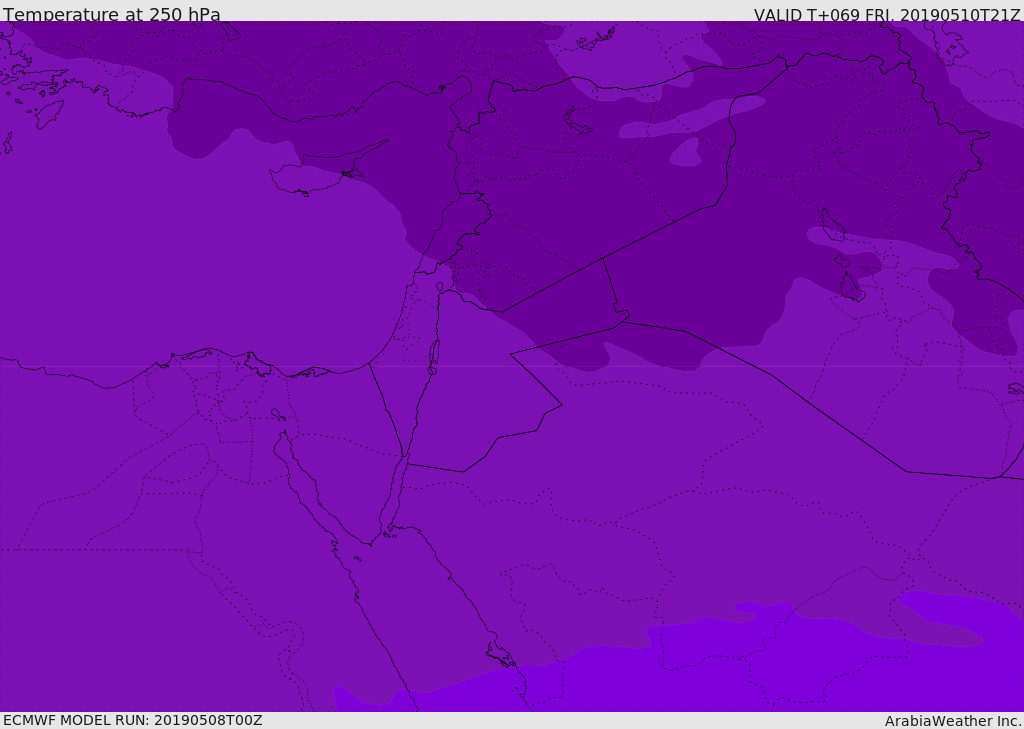Open the ArabiaWeather Inc. credit text

953,721
